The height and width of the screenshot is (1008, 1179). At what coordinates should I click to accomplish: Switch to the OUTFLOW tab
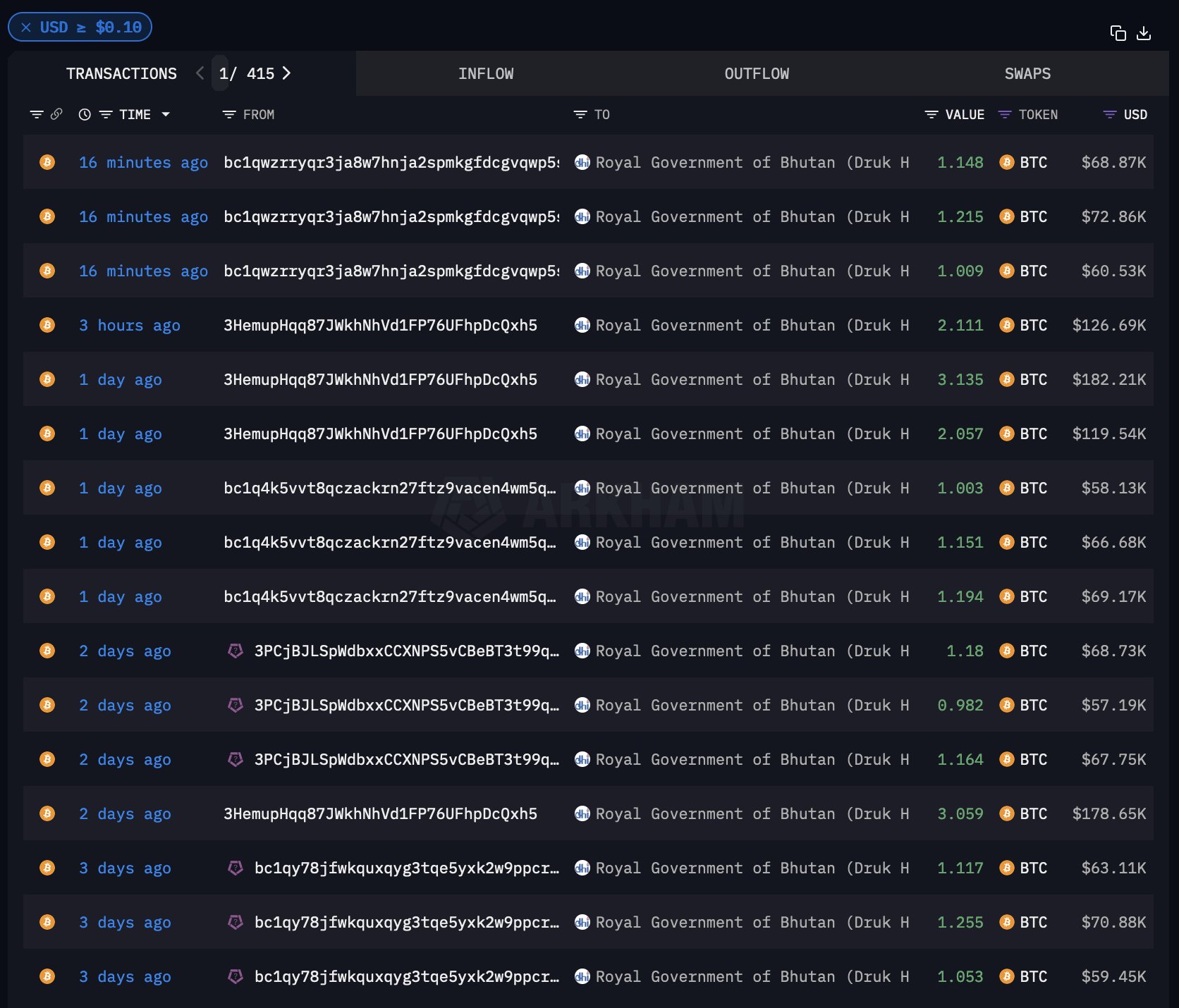[757, 73]
